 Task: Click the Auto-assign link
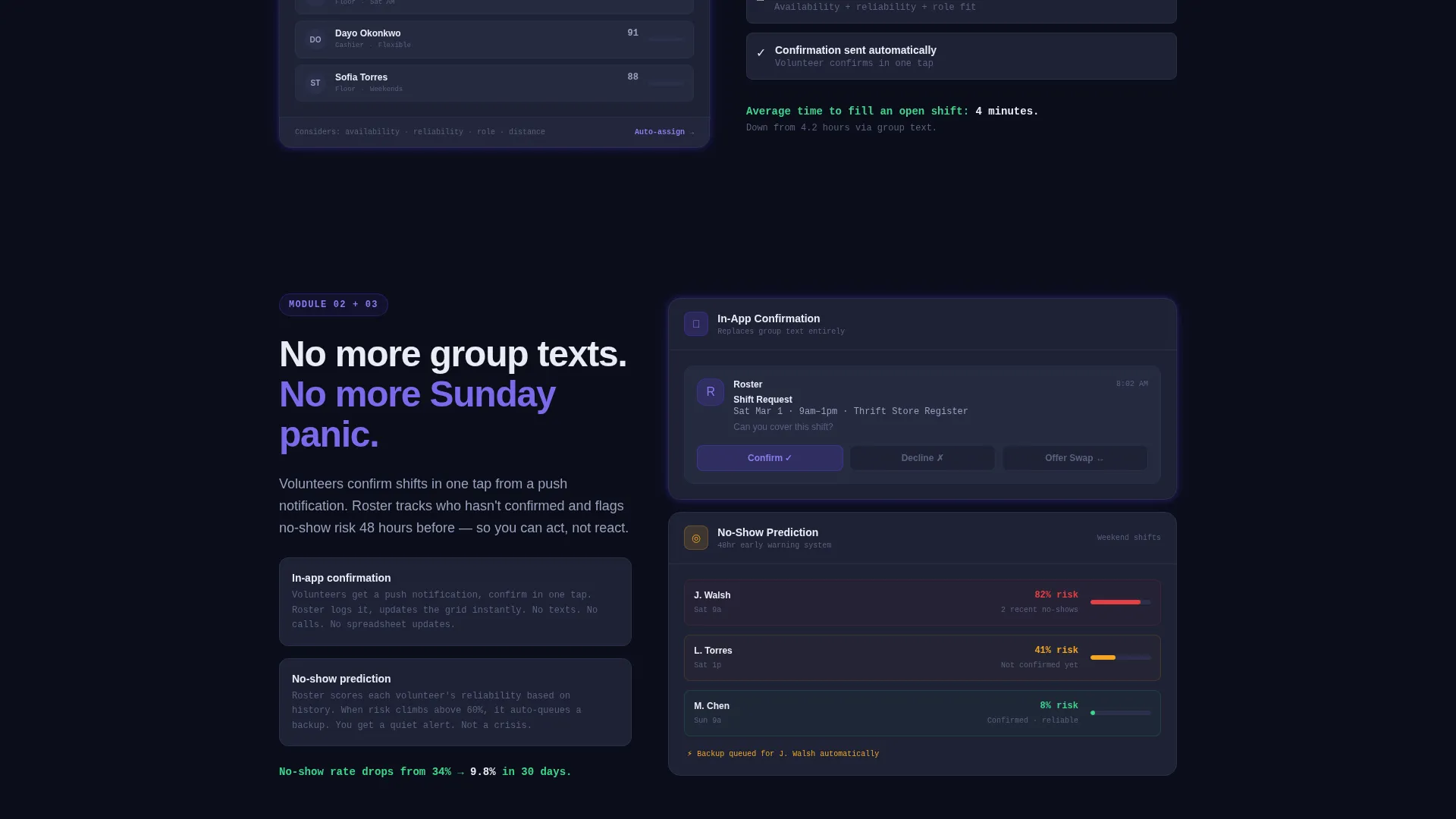pos(664,132)
